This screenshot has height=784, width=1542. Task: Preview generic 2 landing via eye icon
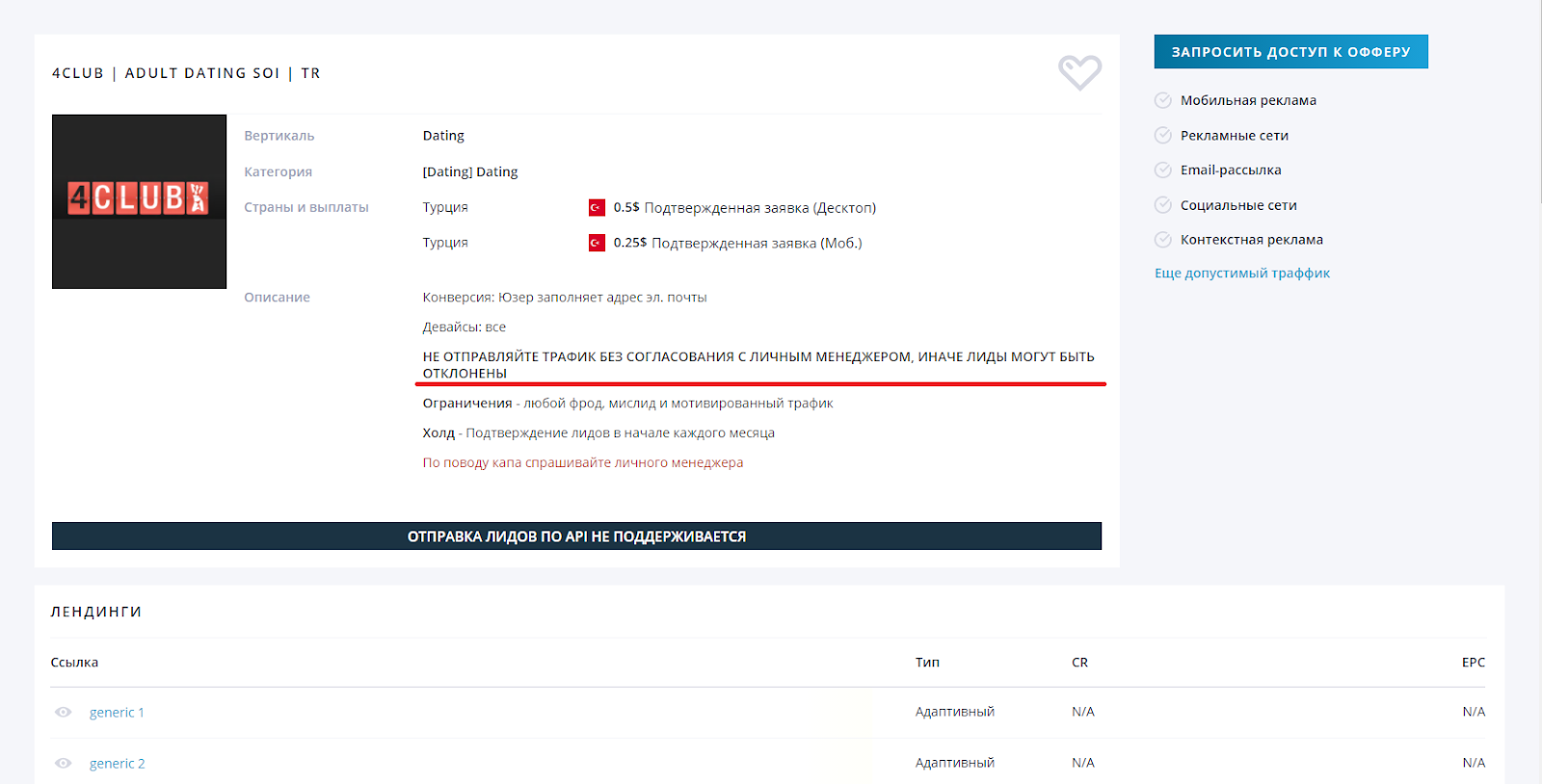63,764
